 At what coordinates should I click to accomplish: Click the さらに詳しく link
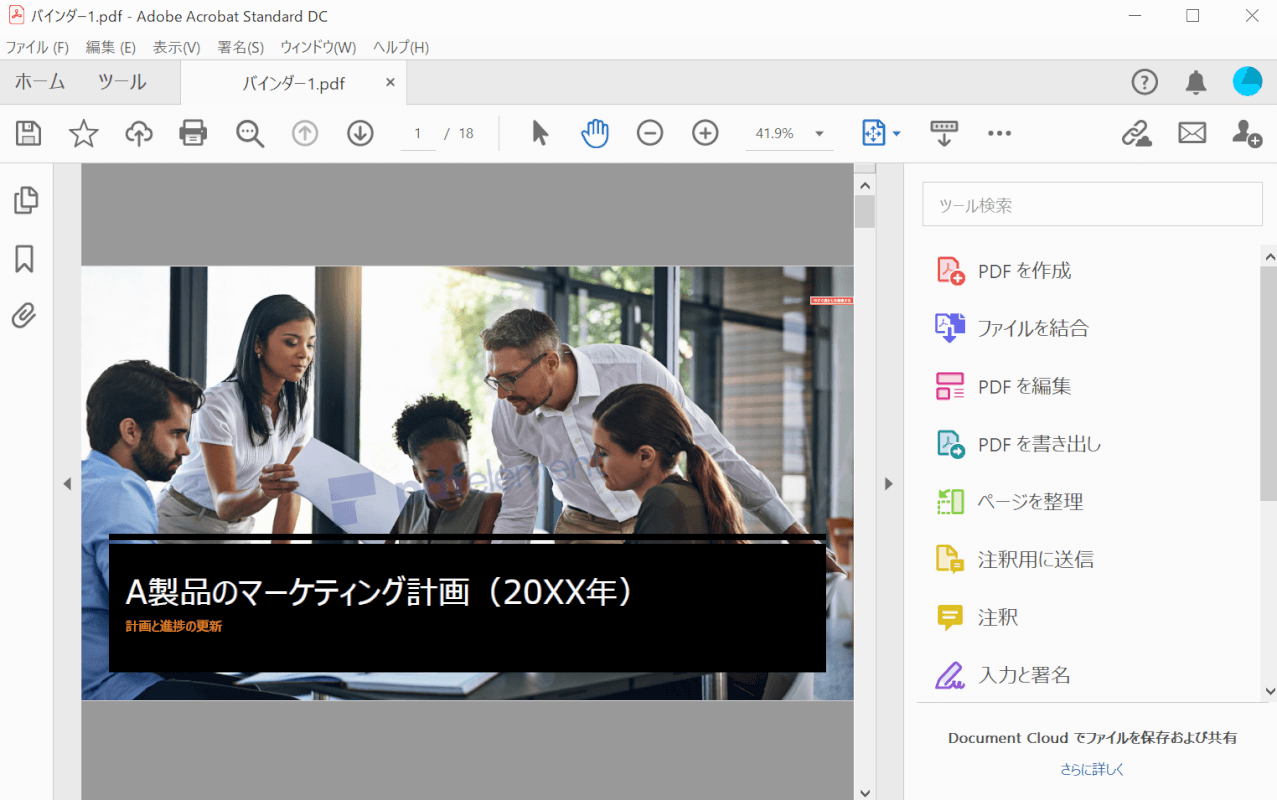coord(1092,770)
